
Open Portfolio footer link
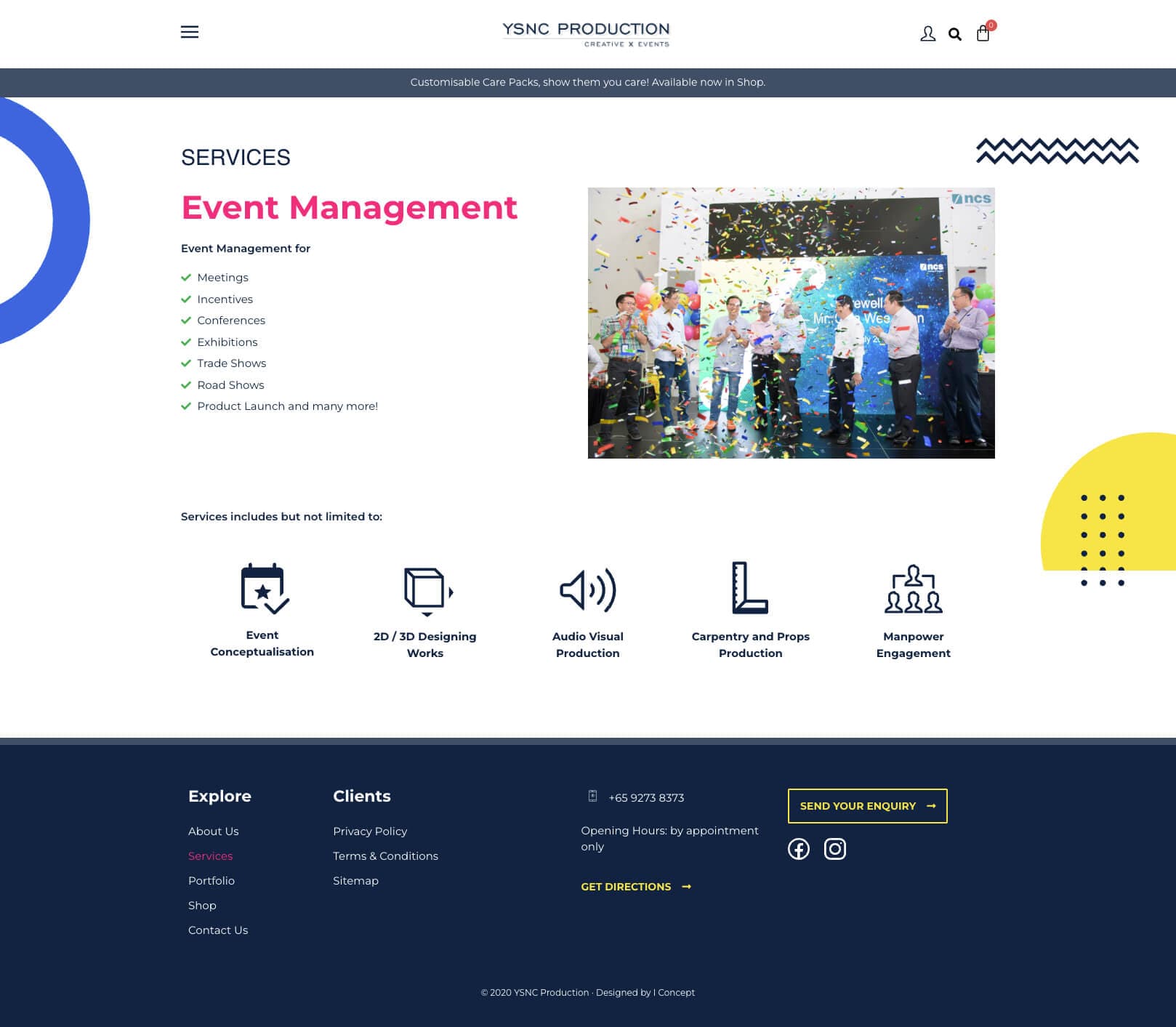[x=212, y=881]
